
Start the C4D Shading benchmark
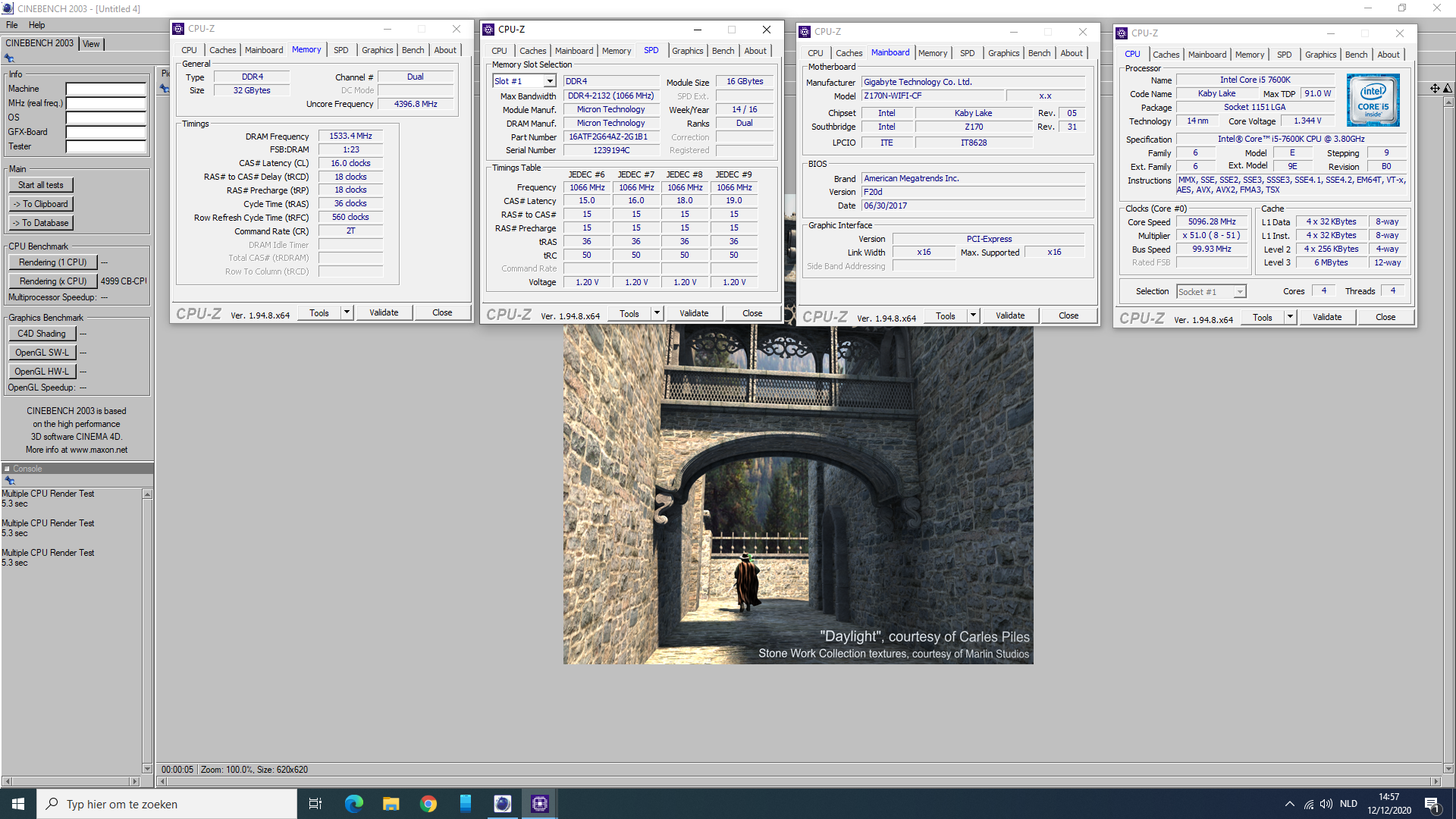[42, 334]
